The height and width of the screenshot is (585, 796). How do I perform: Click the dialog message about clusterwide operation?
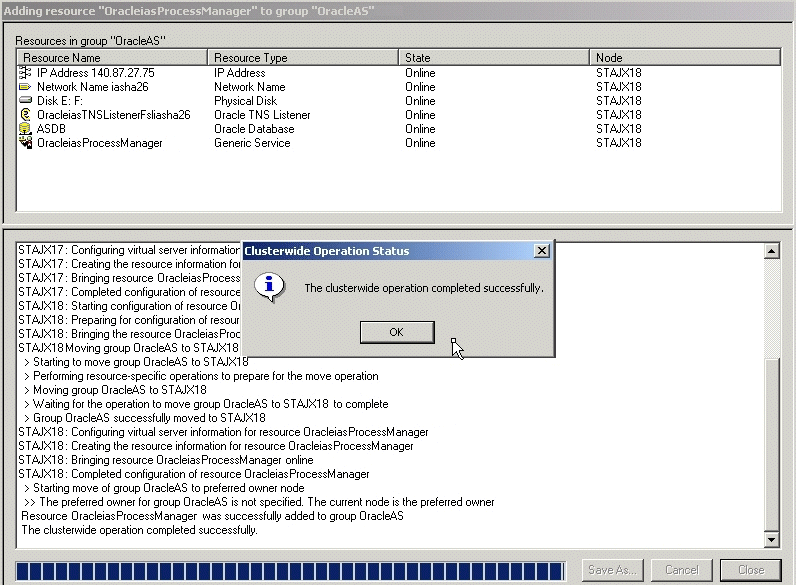coord(424,288)
